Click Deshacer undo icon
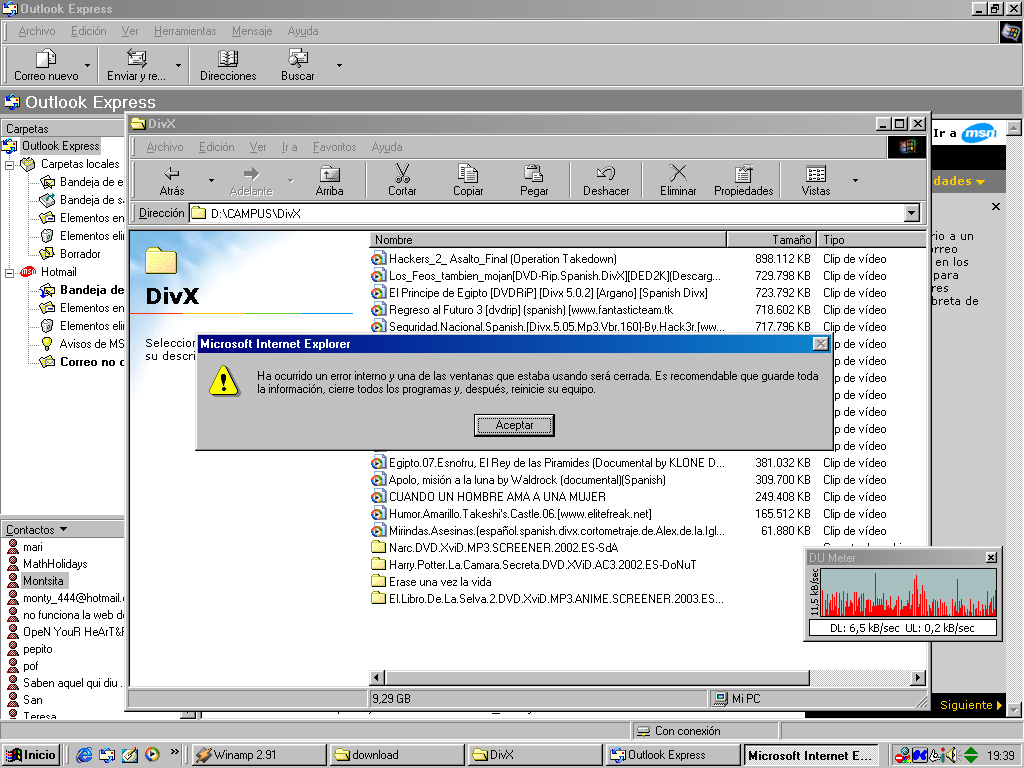This screenshot has height=768, width=1024. click(x=606, y=173)
